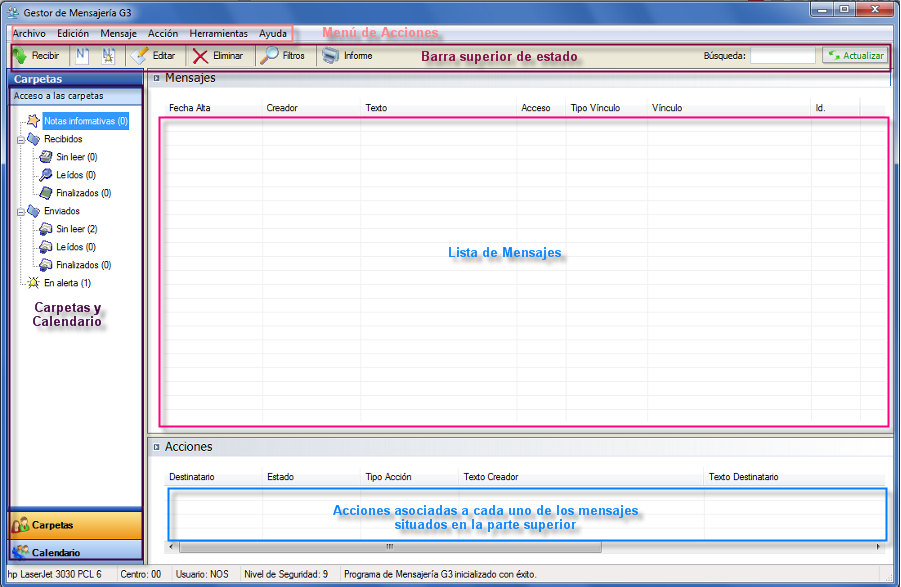The width and height of the screenshot is (901, 587).
Task: Open Finalizados (0) under Enviados
Action: pos(83,265)
